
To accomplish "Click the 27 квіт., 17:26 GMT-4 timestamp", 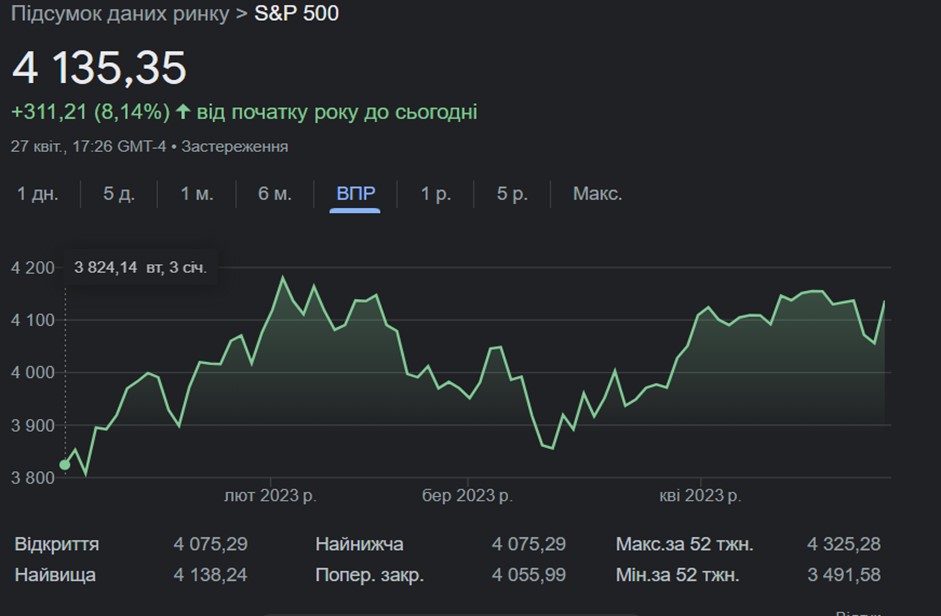I will click(x=88, y=146).
